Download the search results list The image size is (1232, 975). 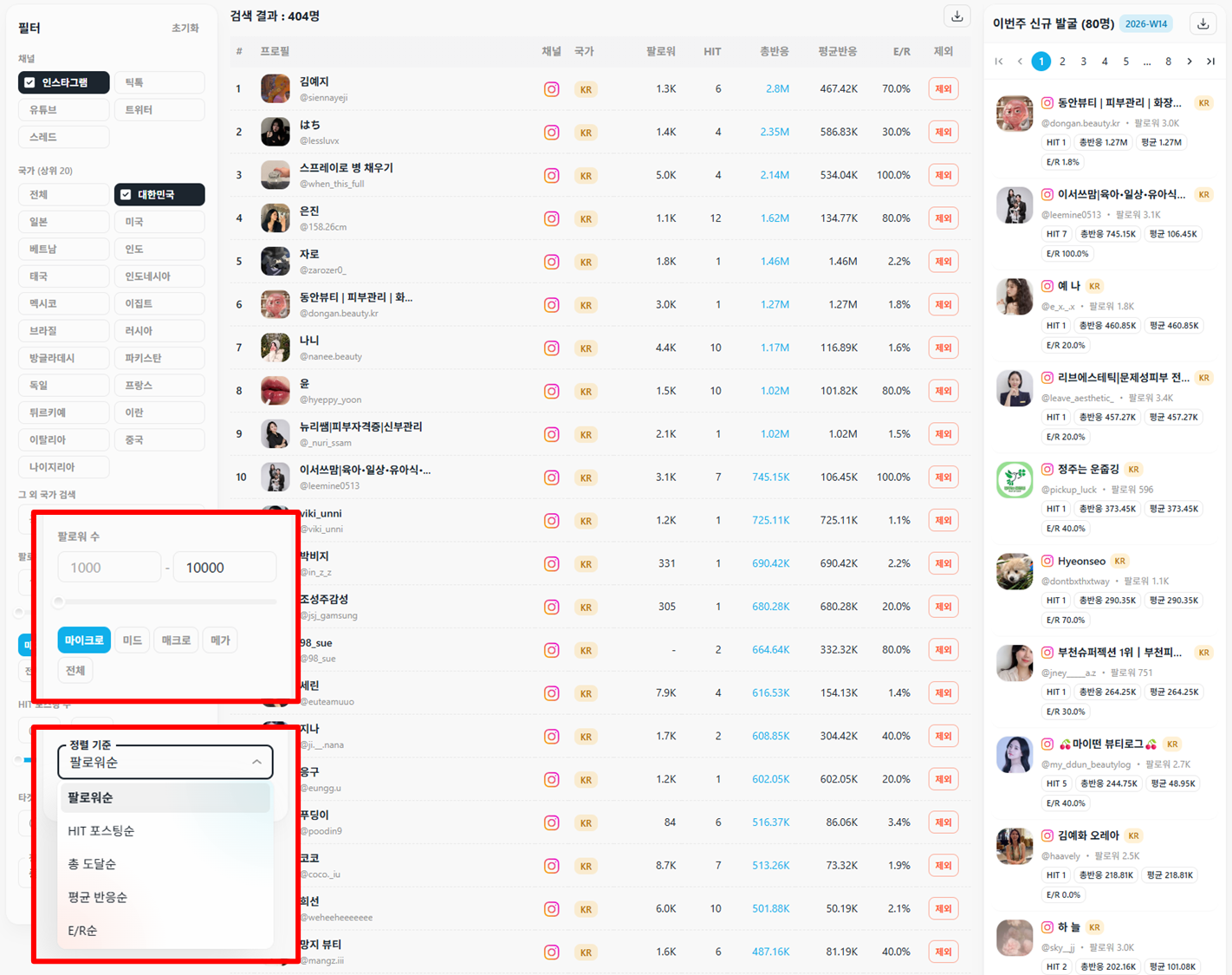click(956, 16)
